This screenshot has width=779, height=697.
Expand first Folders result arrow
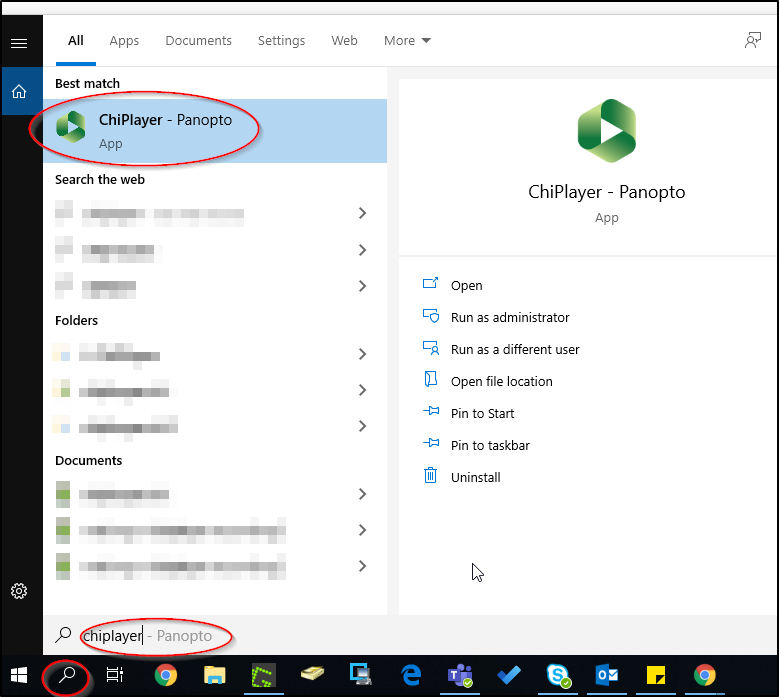[362, 354]
